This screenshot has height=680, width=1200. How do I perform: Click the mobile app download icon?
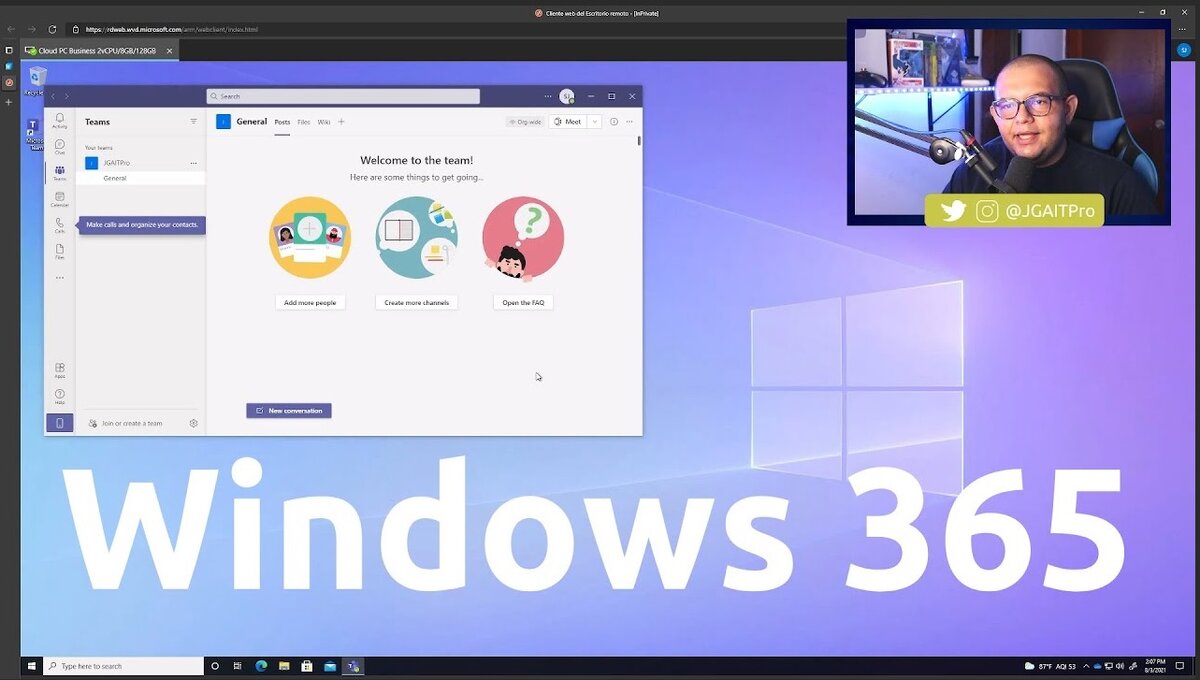pyautogui.click(x=60, y=423)
